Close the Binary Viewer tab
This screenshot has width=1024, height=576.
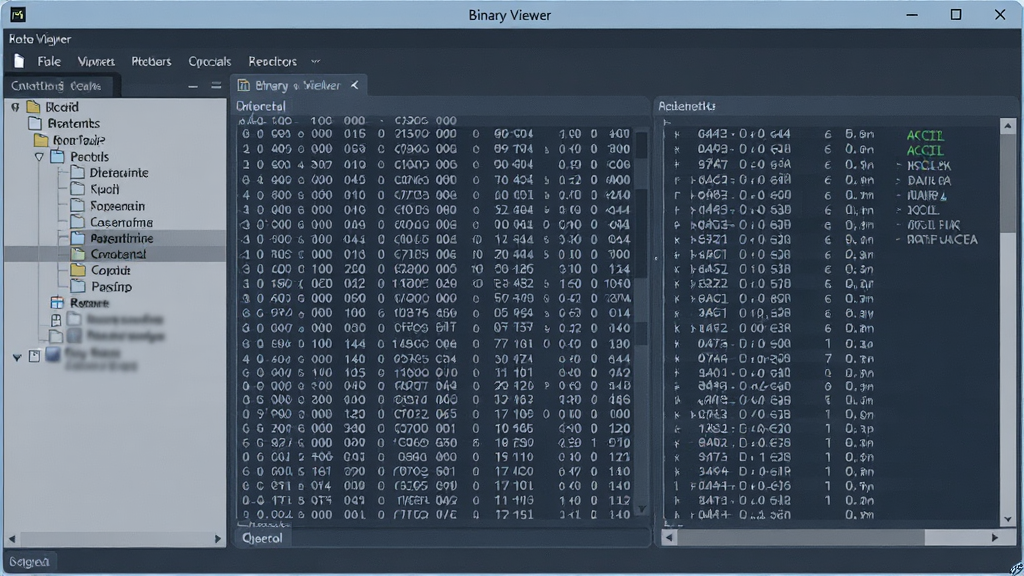(x=355, y=85)
